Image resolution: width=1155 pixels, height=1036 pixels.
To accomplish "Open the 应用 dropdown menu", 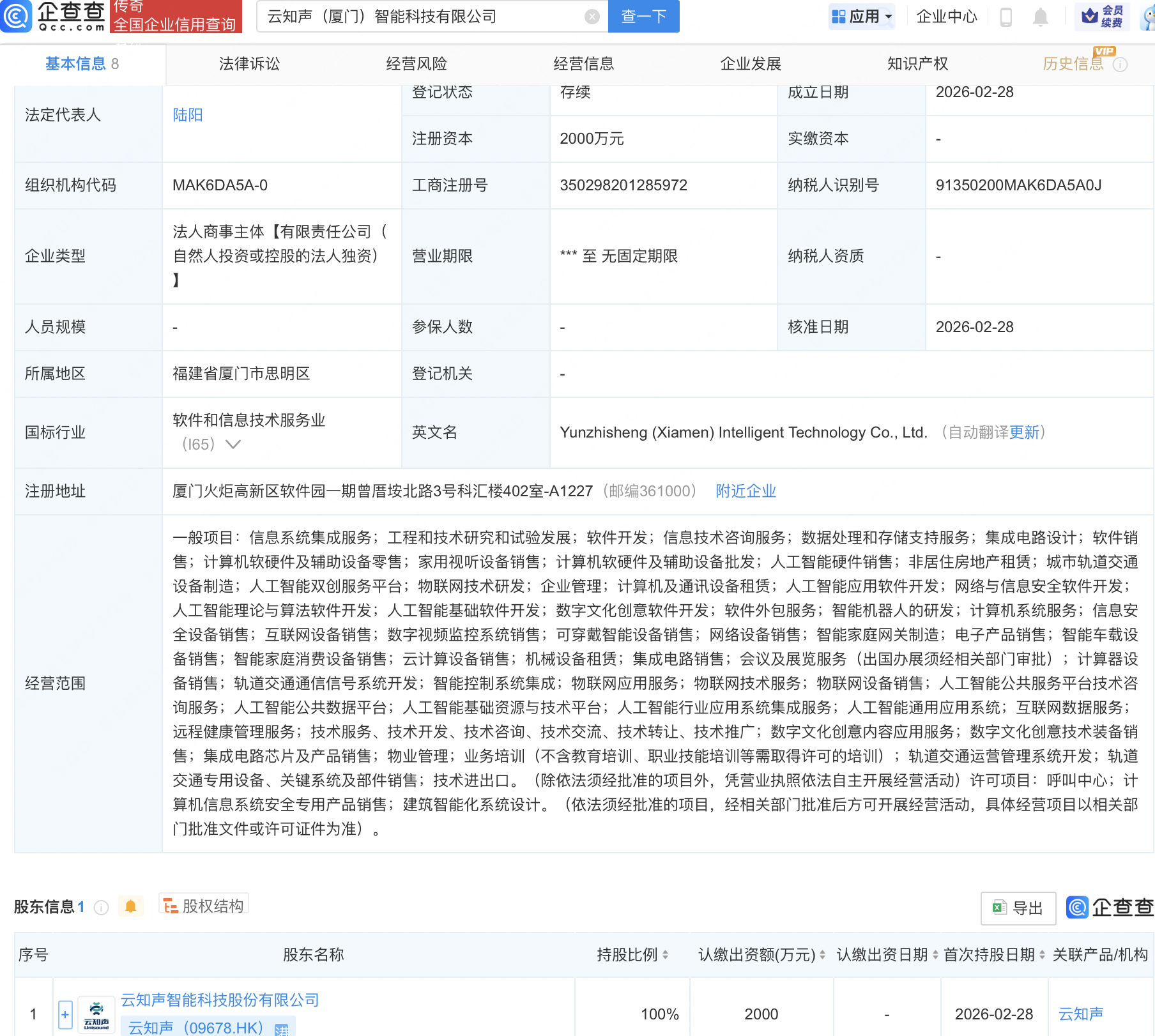I will (x=862, y=17).
